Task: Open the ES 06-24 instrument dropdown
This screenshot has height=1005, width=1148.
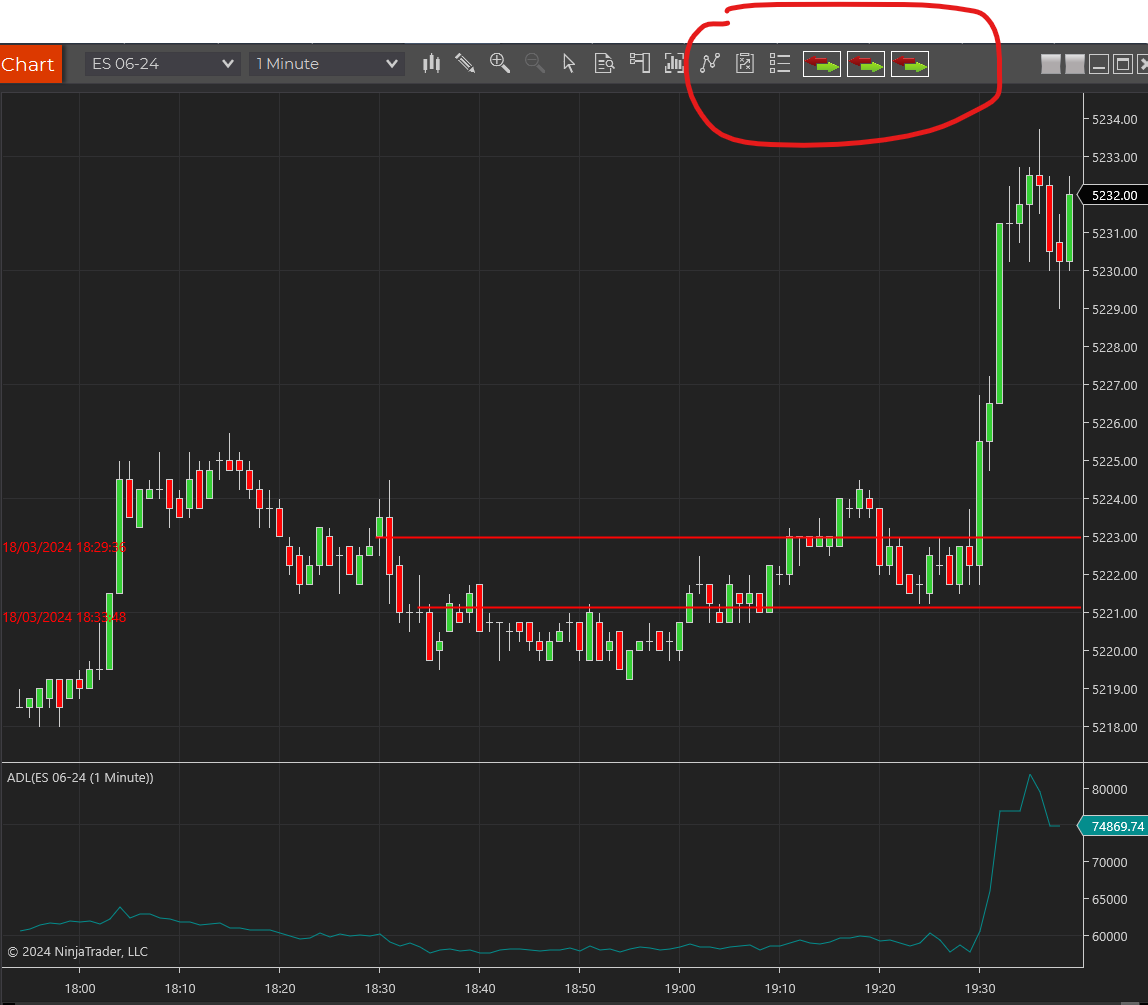Action: tap(163, 64)
